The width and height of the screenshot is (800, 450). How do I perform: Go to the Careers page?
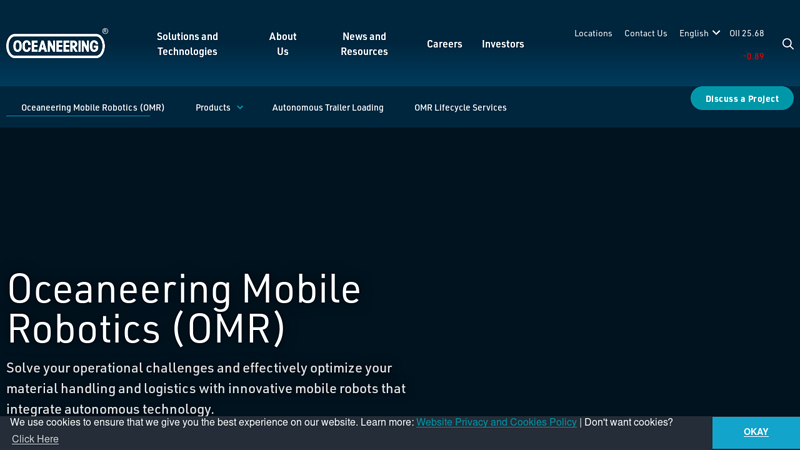click(444, 44)
